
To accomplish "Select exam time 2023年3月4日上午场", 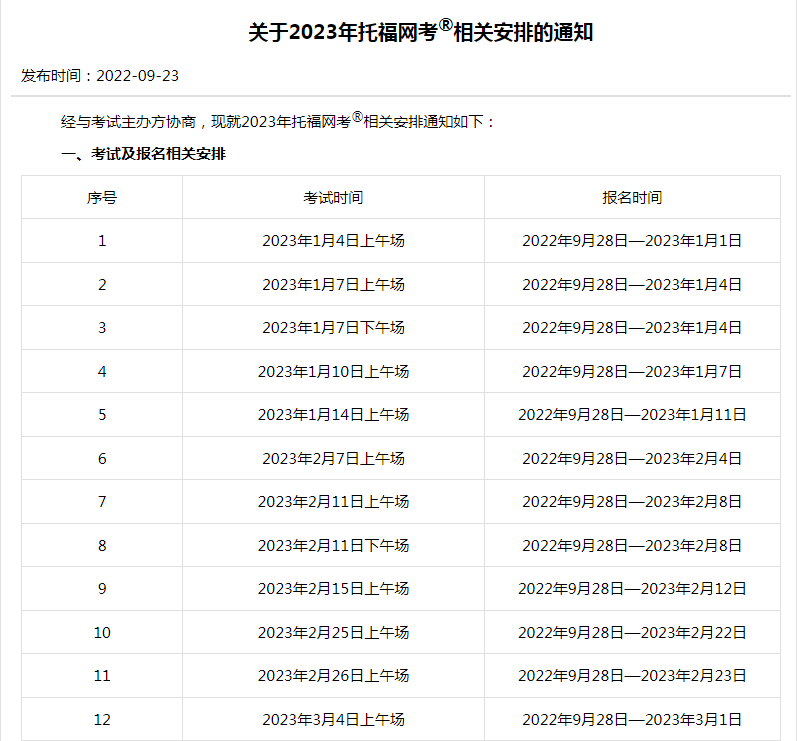I will pyautogui.click(x=333, y=720).
